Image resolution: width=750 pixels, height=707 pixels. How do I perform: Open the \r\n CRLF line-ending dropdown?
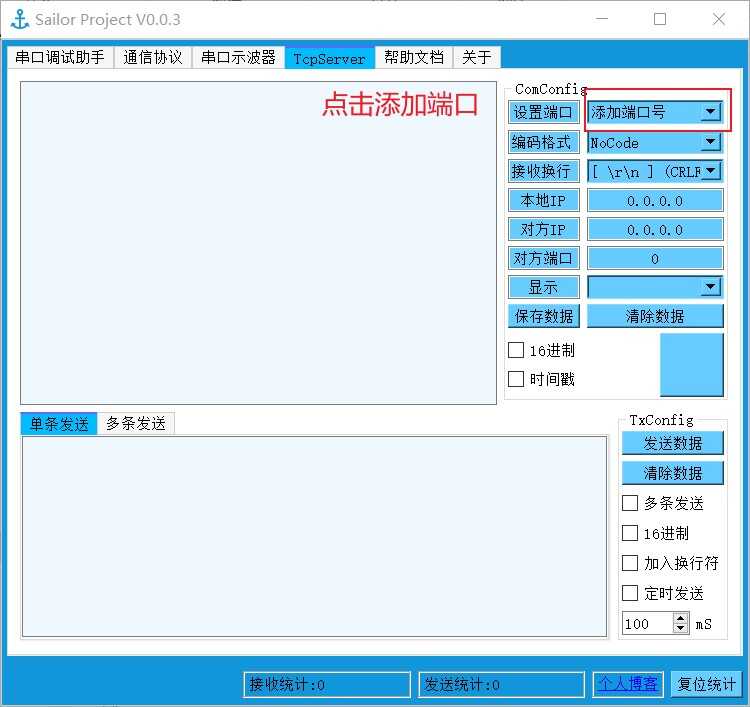[655, 171]
